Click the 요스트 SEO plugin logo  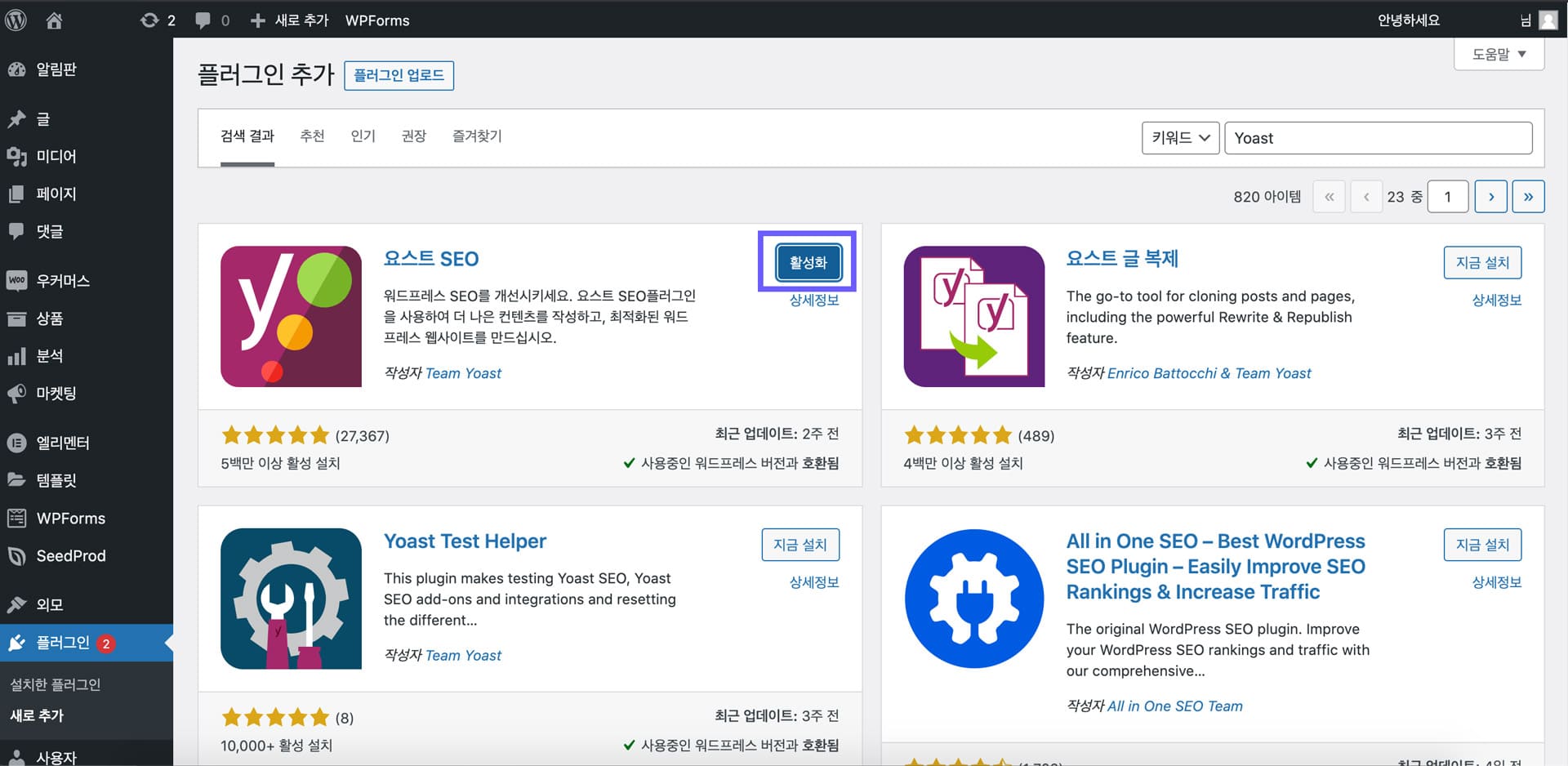[291, 317]
